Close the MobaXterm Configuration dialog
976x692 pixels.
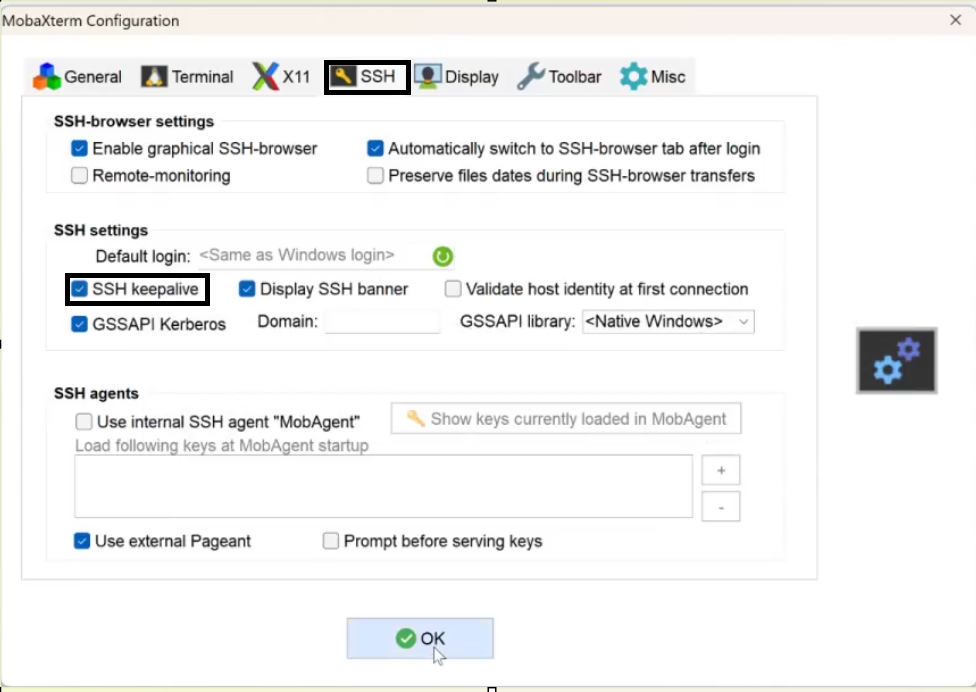956,20
